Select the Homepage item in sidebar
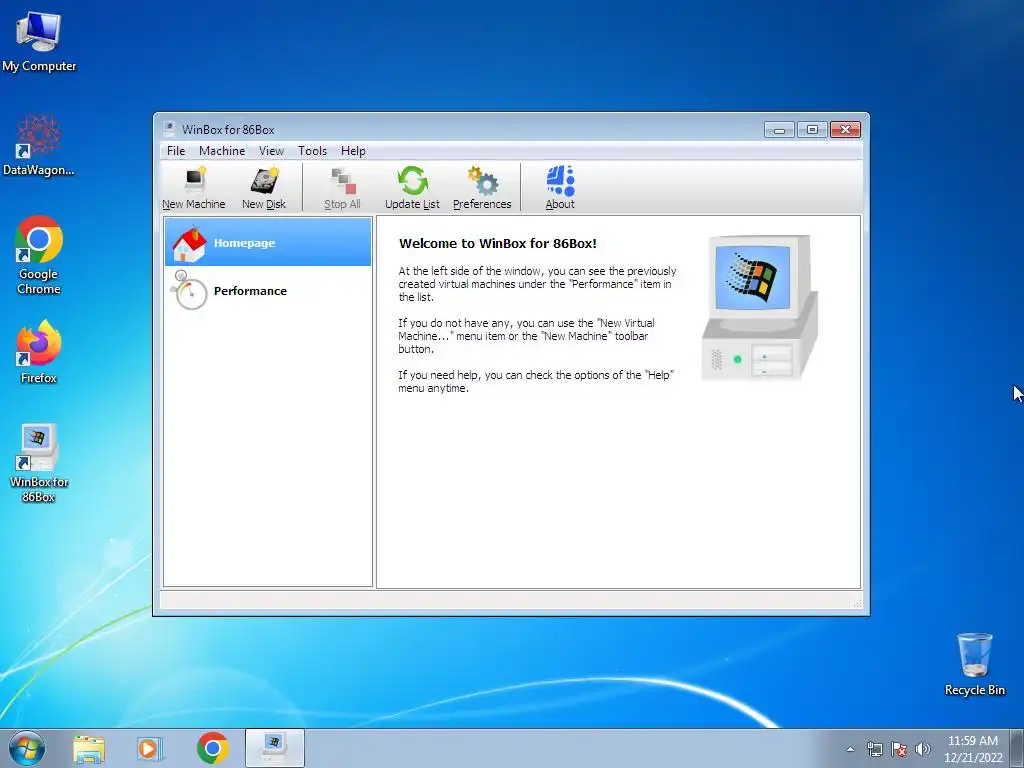This screenshot has height=768, width=1024. pyautogui.click(x=268, y=242)
